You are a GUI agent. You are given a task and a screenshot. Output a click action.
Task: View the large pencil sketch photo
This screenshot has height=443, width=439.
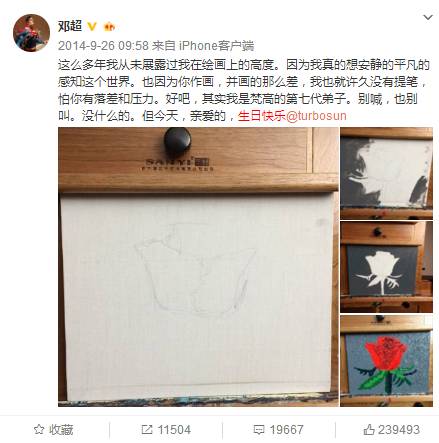(198, 267)
